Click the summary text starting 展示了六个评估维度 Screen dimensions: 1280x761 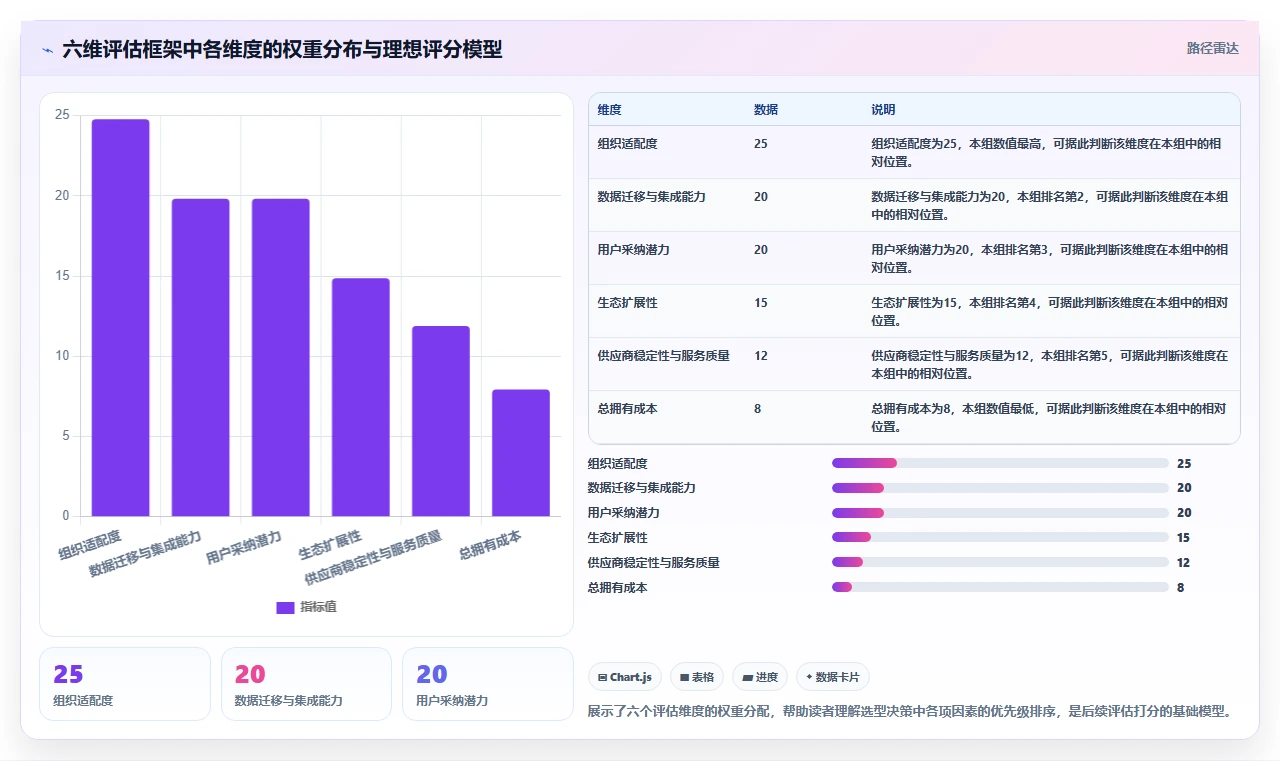point(909,712)
